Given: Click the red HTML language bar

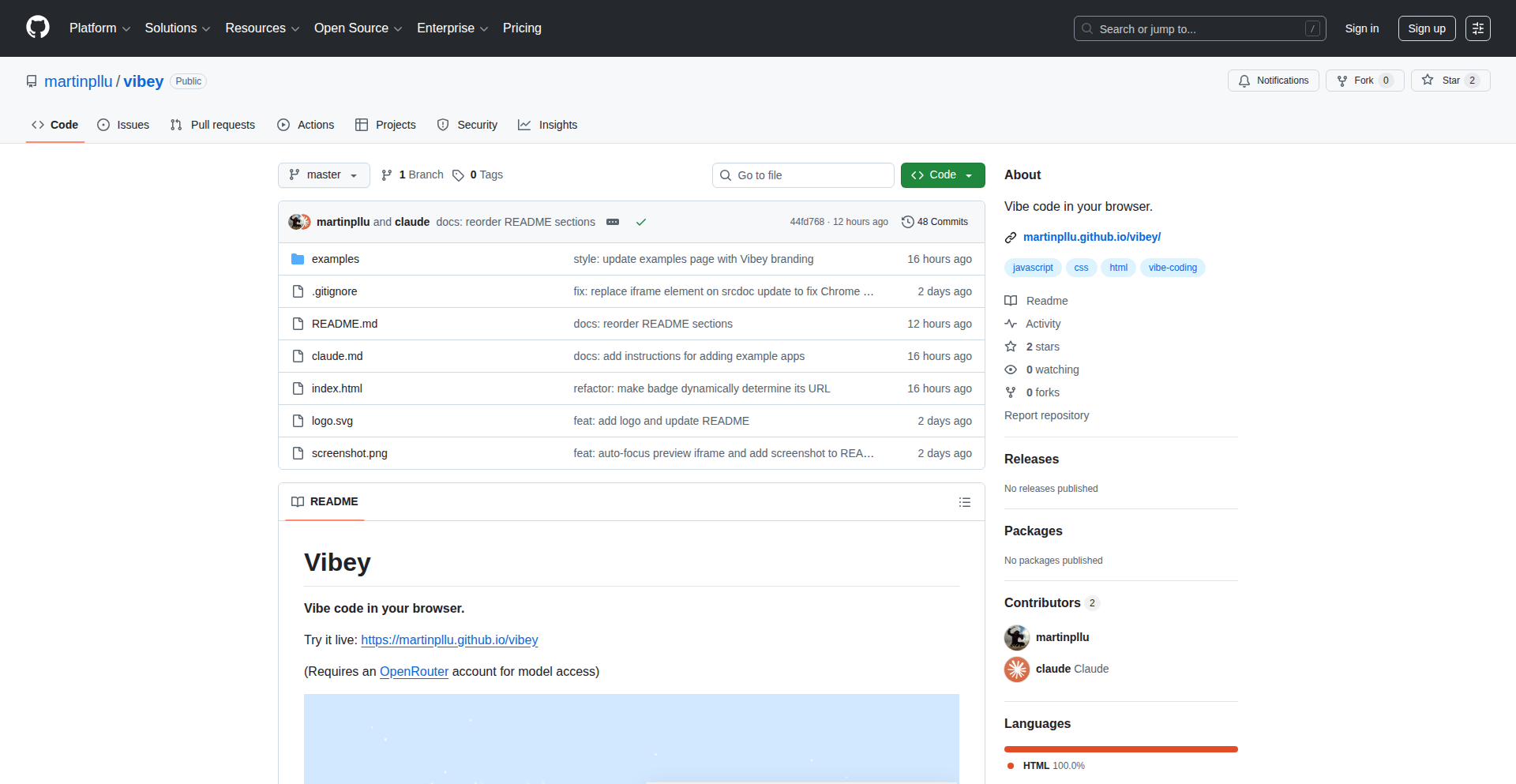Looking at the screenshot, I should click(x=1120, y=749).
